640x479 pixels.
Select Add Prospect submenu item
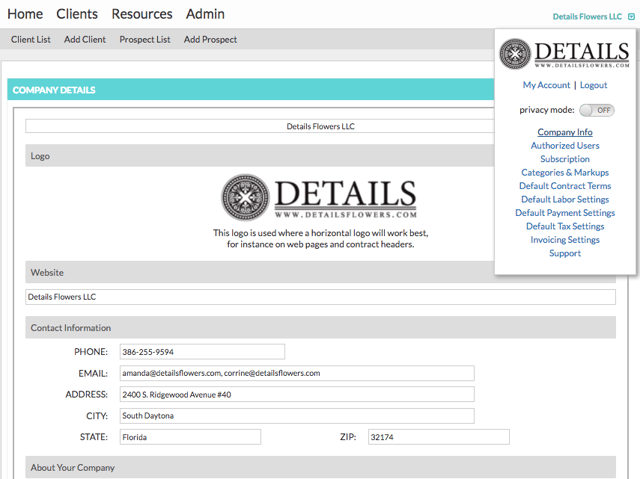click(210, 40)
